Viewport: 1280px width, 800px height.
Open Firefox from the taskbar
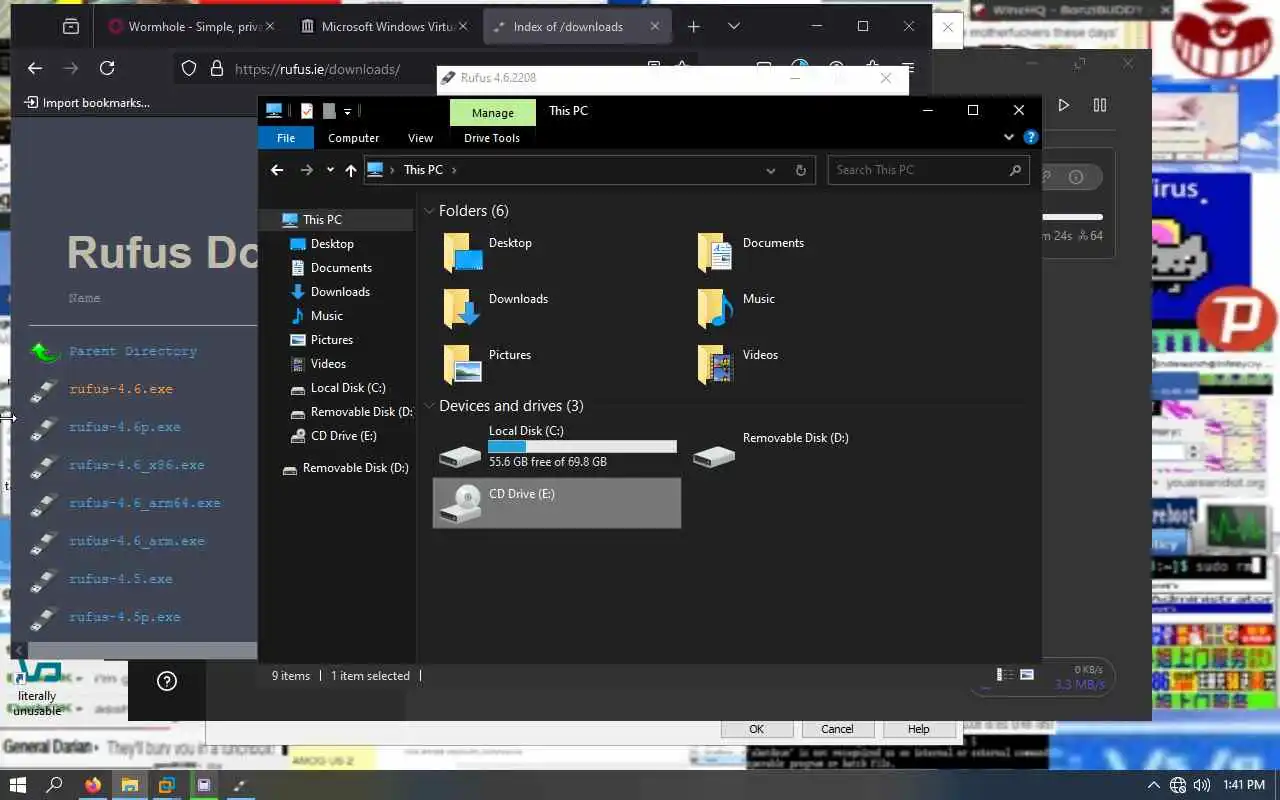(93, 785)
